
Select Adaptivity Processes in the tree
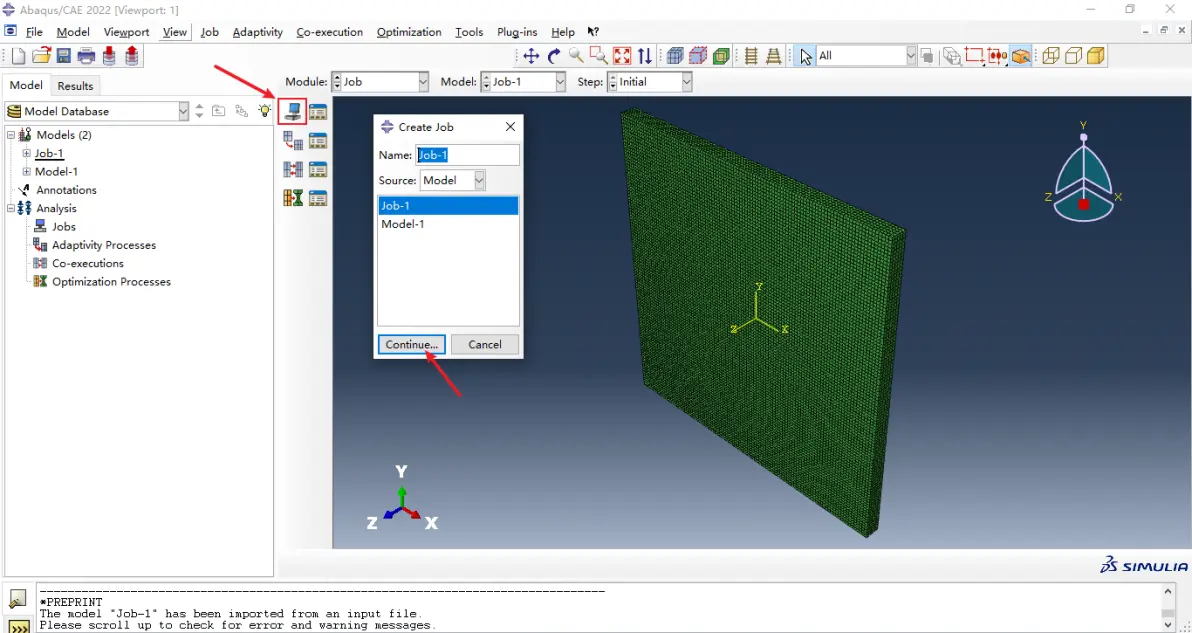click(x=104, y=245)
